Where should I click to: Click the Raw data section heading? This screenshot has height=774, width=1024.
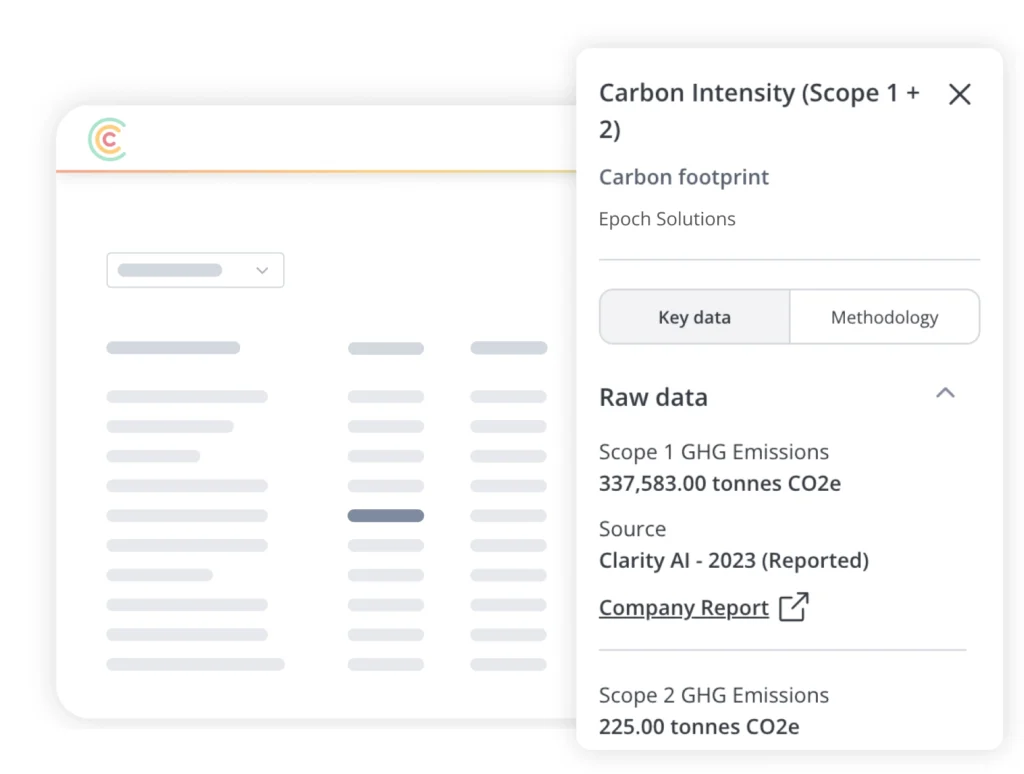tap(653, 397)
